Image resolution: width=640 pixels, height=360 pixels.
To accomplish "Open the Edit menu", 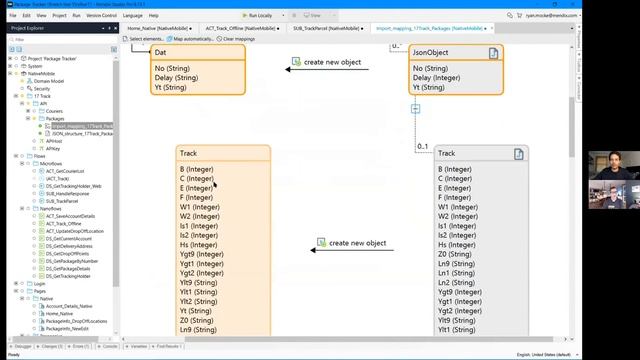I will click(x=27, y=16).
